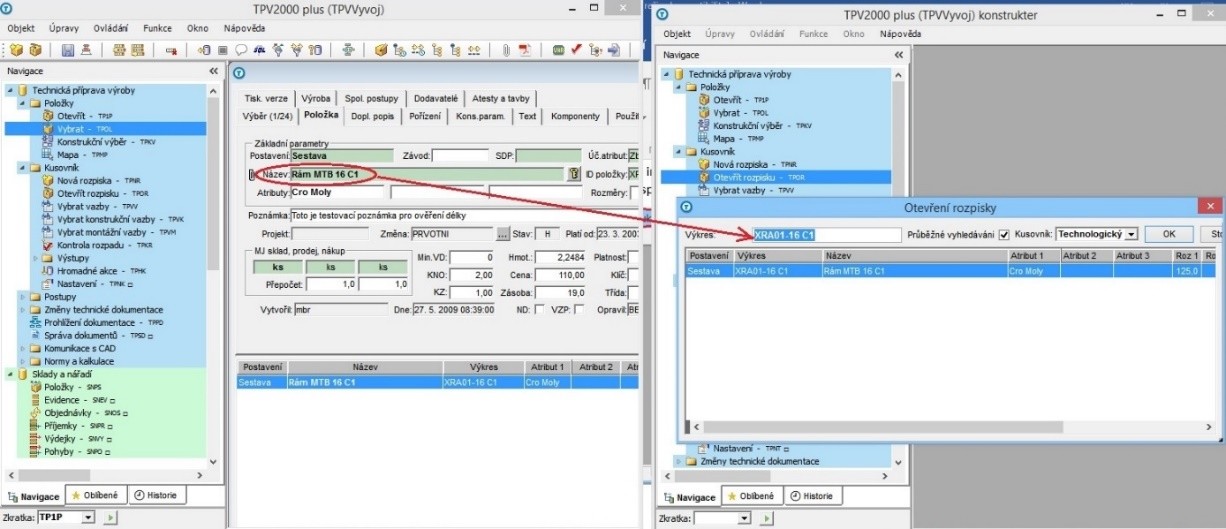Click the Atribut 1 column header in left grid
The width and height of the screenshot is (1226, 529).
[548, 367]
